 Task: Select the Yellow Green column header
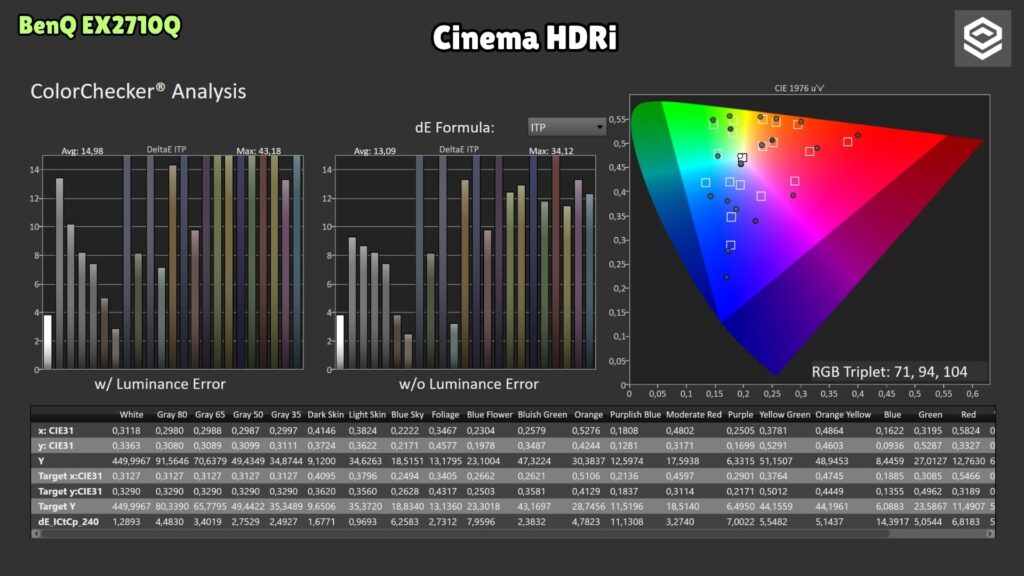pos(784,415)
